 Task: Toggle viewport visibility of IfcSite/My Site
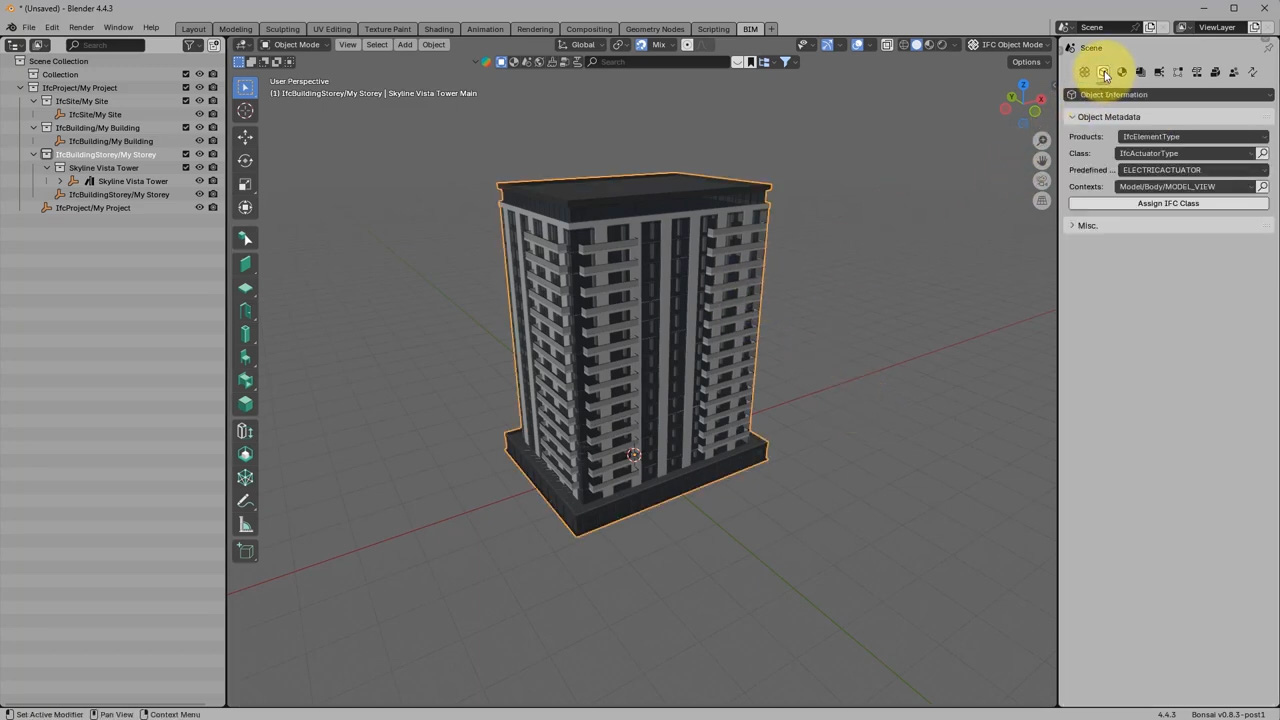tap(199, 101)
